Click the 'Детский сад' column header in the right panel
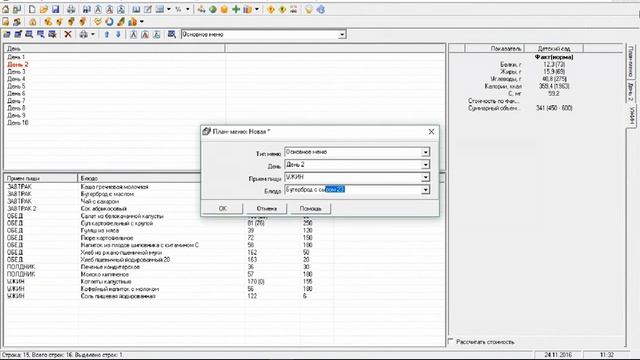The image size is (640, 360). coord(553,49)
